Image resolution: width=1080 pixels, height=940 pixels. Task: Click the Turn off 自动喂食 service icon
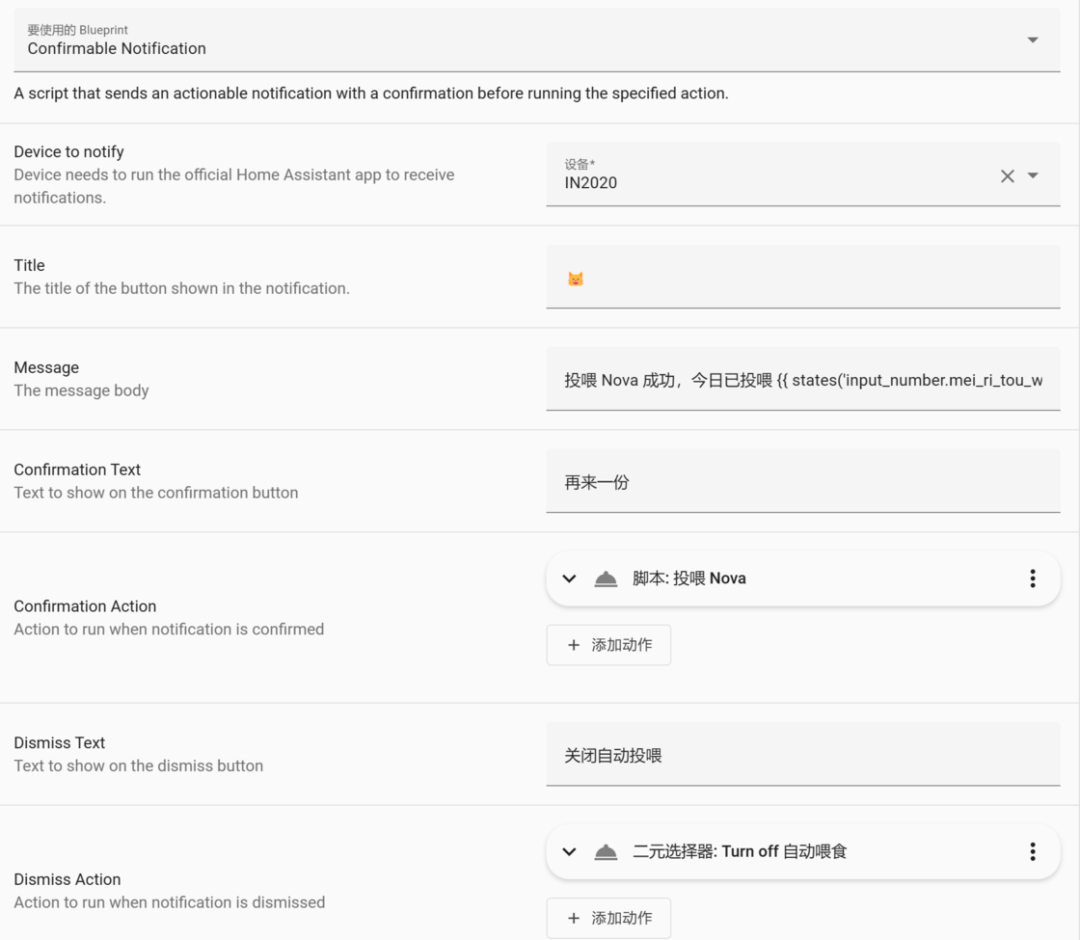606,852
